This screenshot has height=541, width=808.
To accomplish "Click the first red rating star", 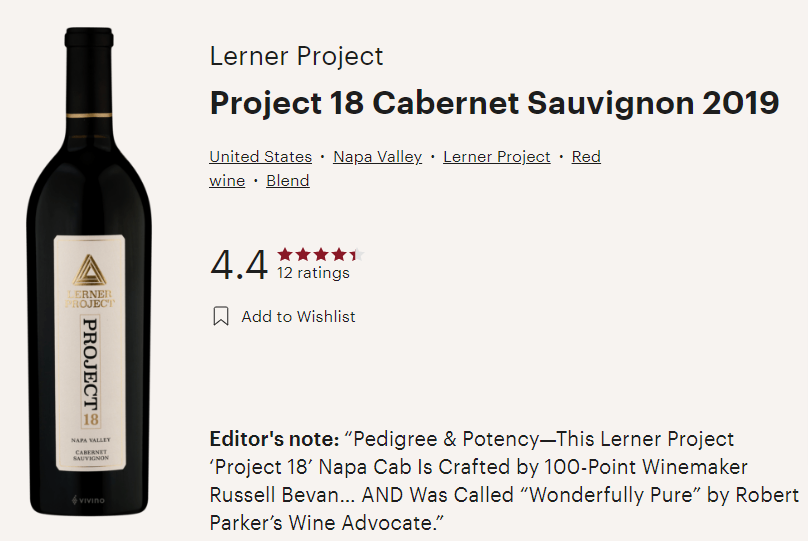I will pyautogui.click(x=285, y=254).
